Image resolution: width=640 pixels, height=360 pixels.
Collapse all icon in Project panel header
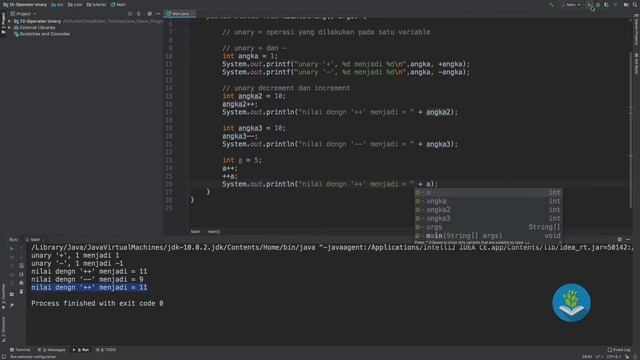point(139,13)
